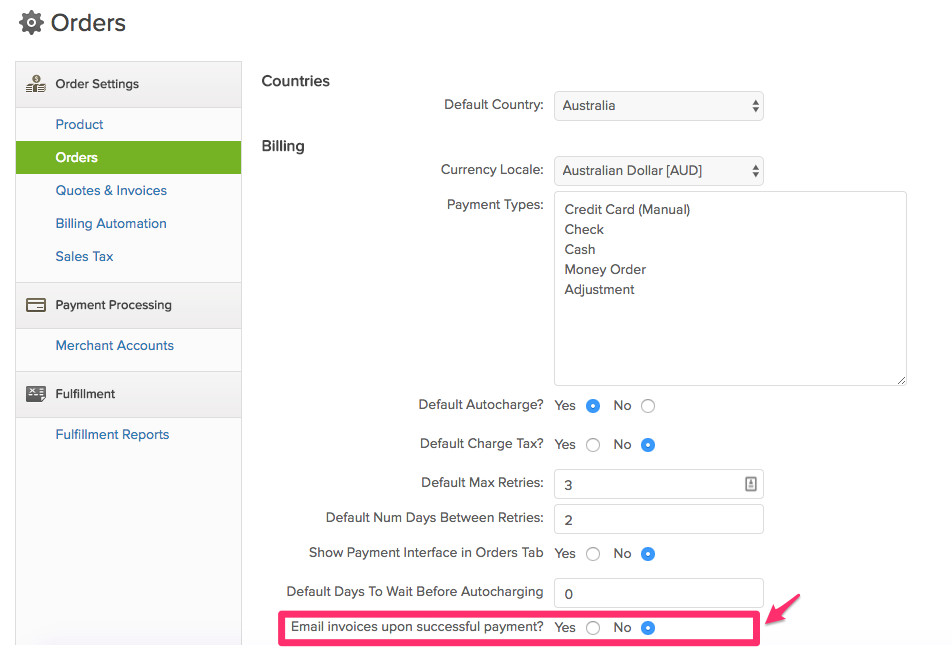Open Billing Automation settings
952x647 pixels.
tap(111, 223)
